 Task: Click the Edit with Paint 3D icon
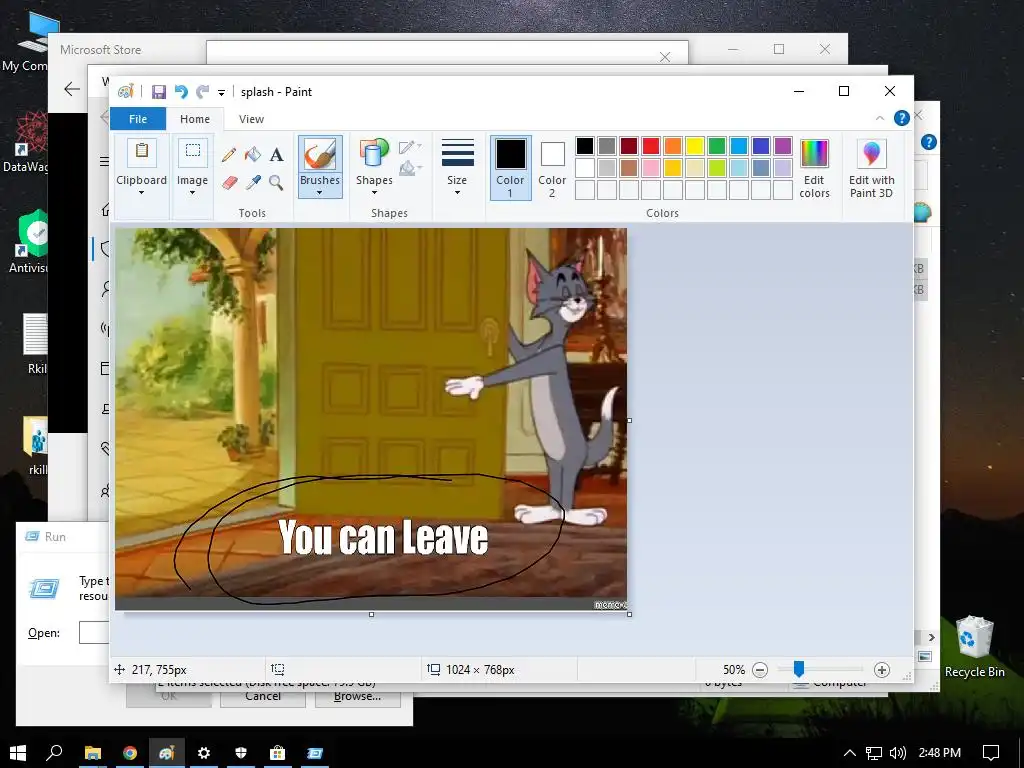[871, 155]
